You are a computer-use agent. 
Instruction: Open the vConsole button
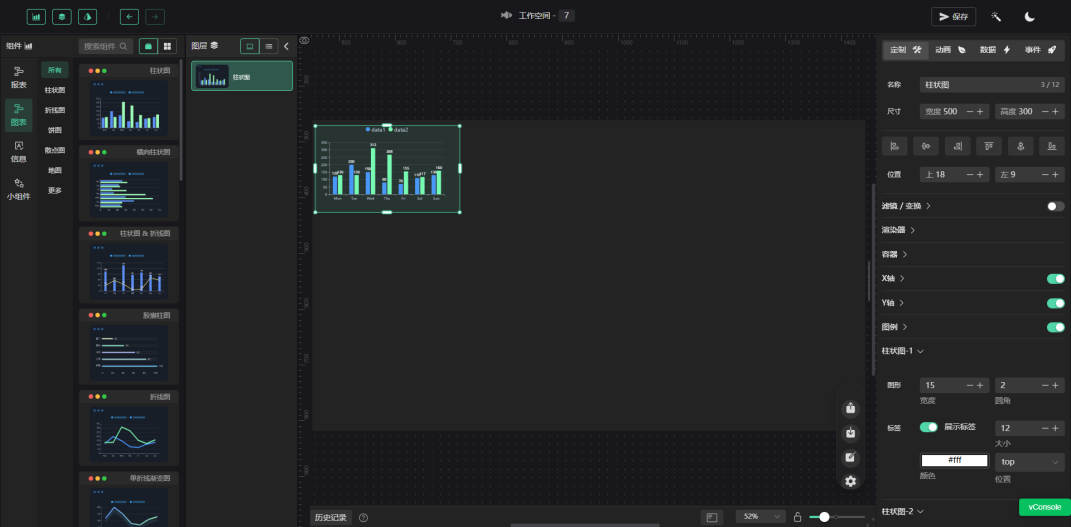coord(1045,507)
